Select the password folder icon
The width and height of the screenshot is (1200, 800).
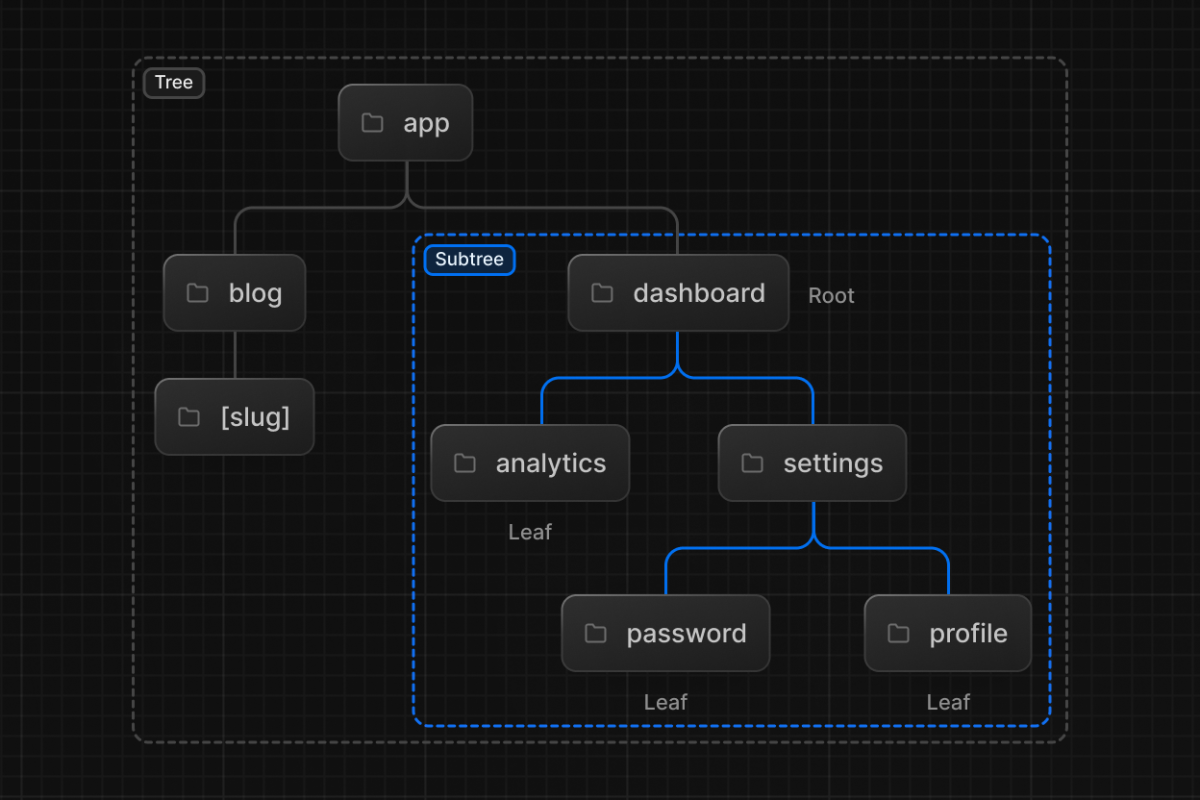click(596, 633)
